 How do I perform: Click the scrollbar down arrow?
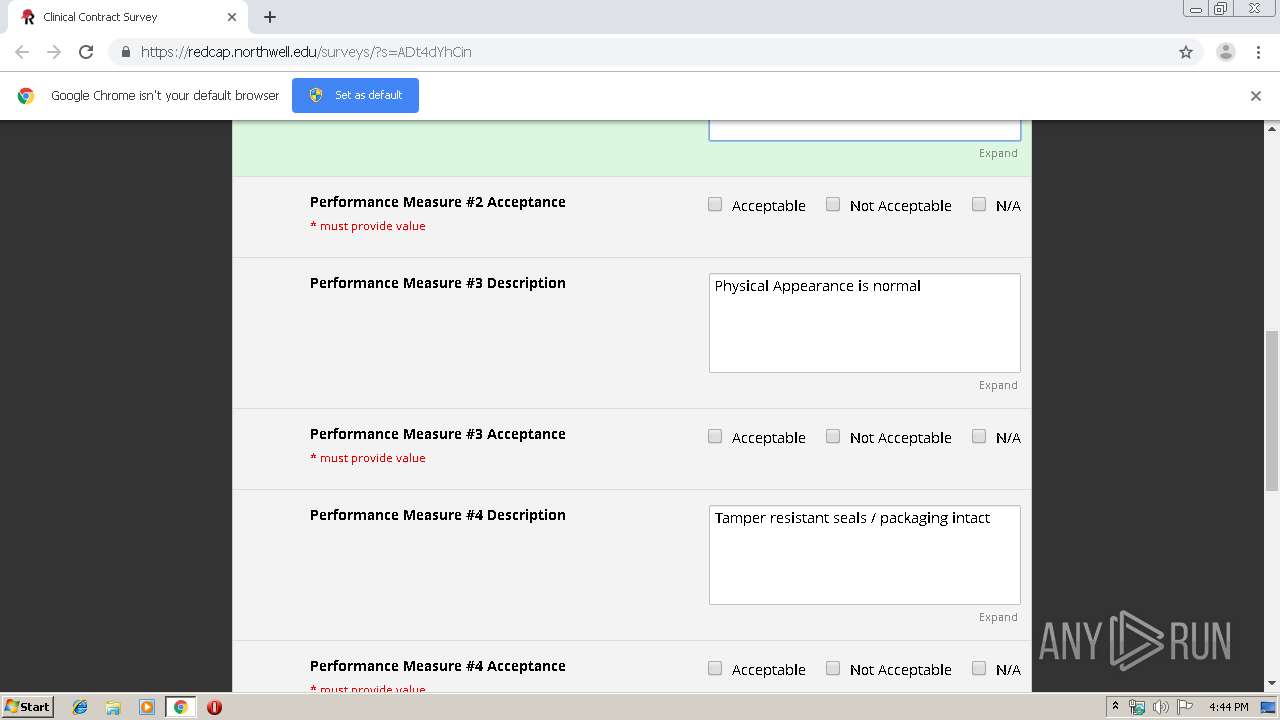(1272, 684)
